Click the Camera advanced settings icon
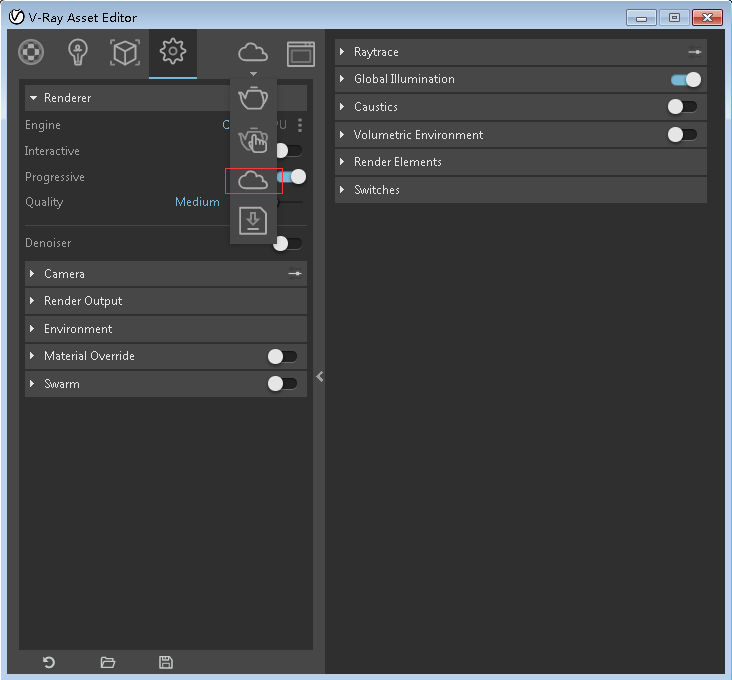Image resolution: width=732 pixels, height=680 pixels. pos(295,273)
